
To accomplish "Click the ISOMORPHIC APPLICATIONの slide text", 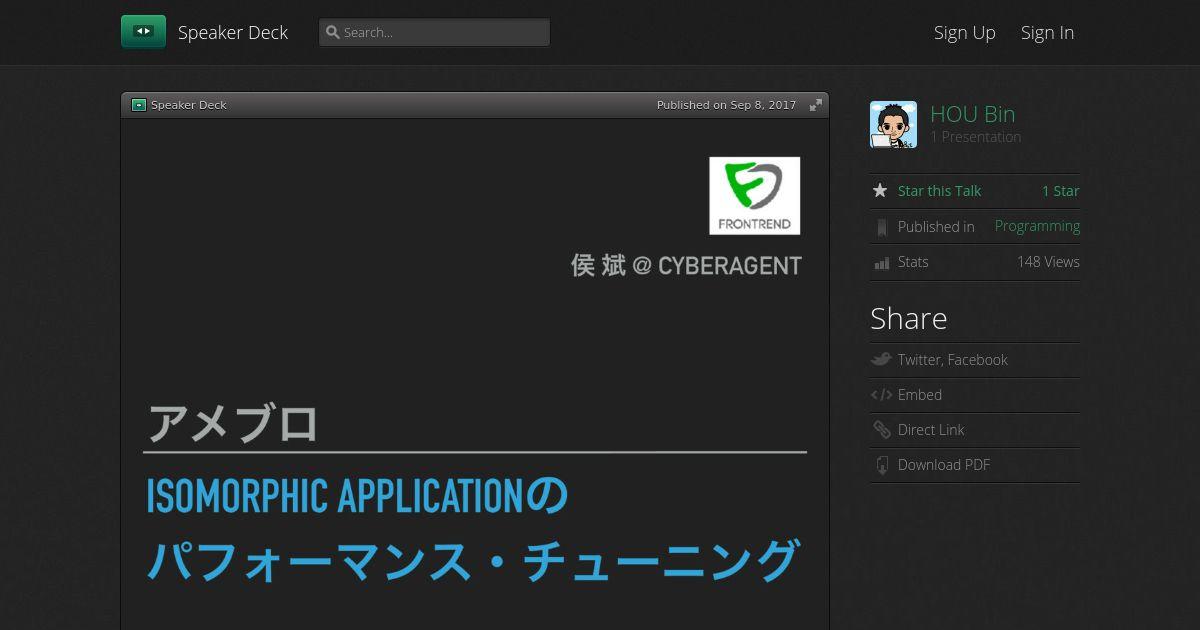I will (357, 496).
